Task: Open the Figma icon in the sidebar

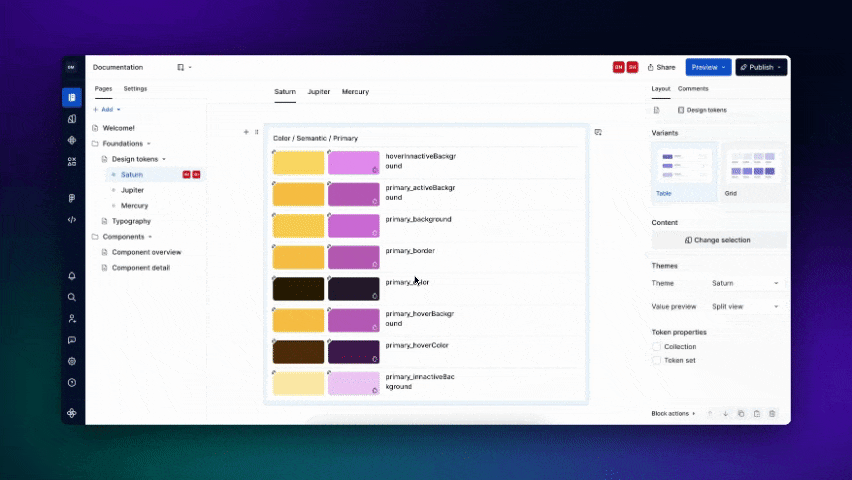Action: 72,198
